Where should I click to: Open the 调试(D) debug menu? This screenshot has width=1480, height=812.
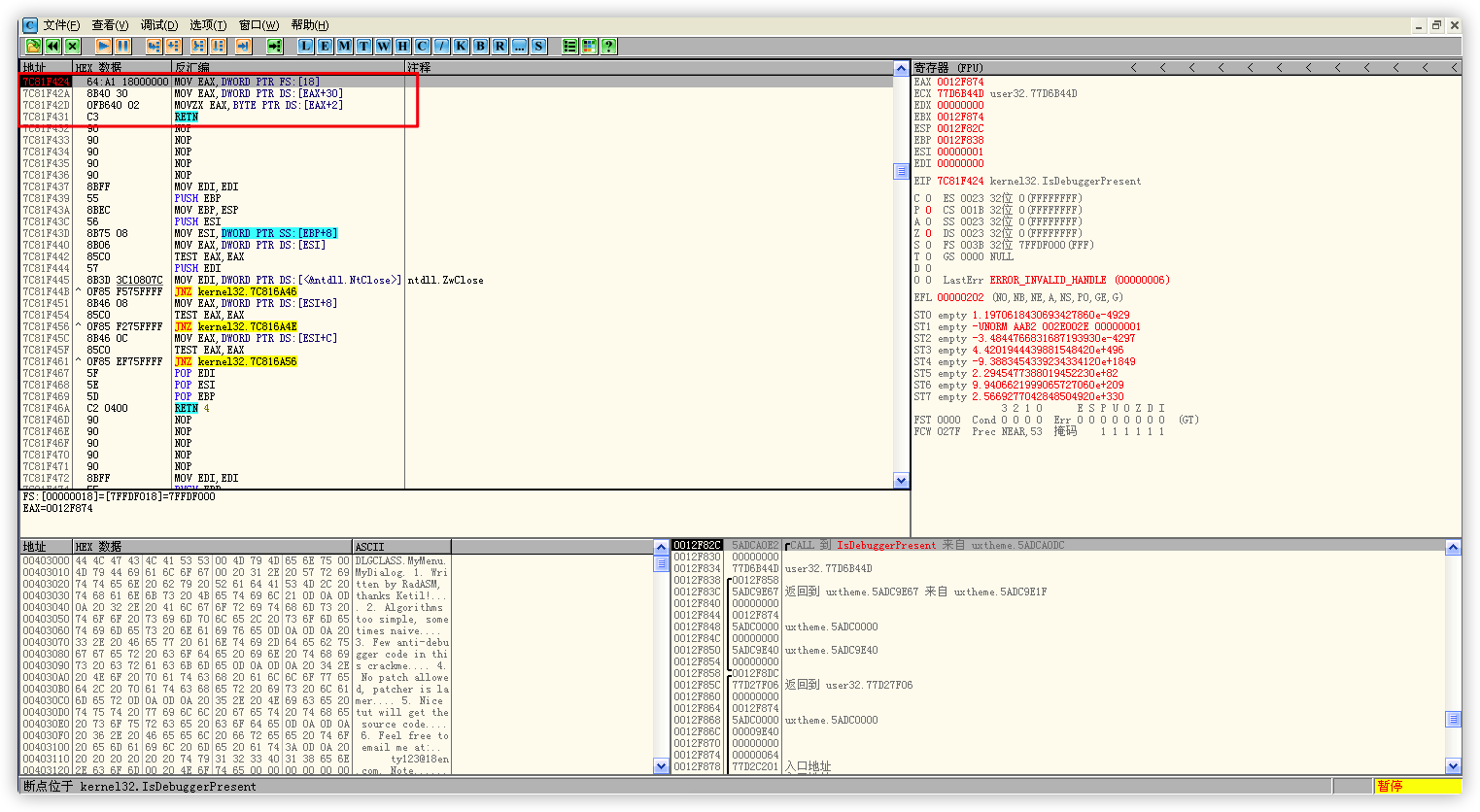[158, 25]
